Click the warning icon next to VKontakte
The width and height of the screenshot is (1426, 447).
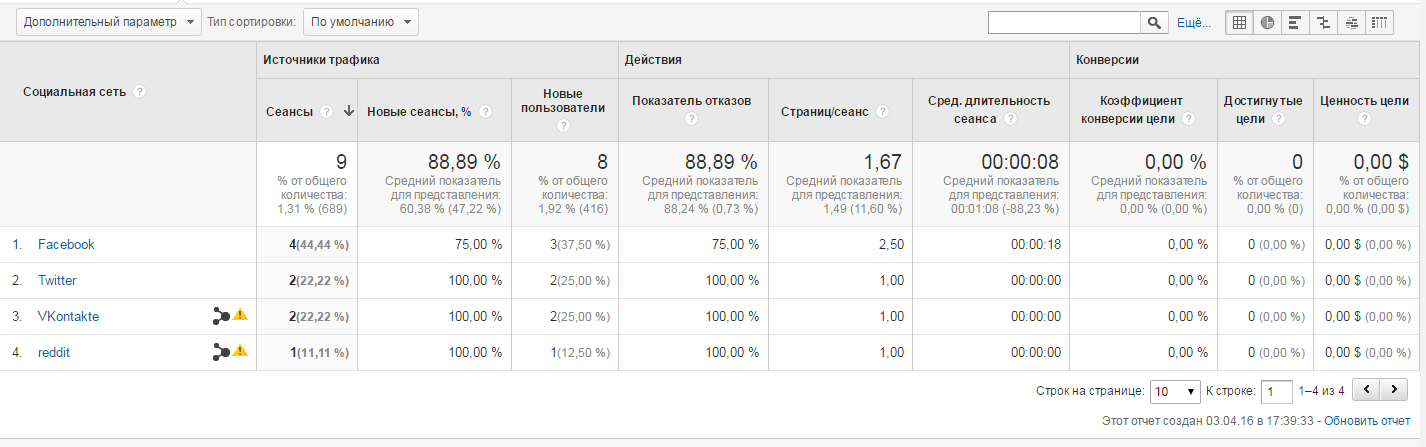[240, 316]
